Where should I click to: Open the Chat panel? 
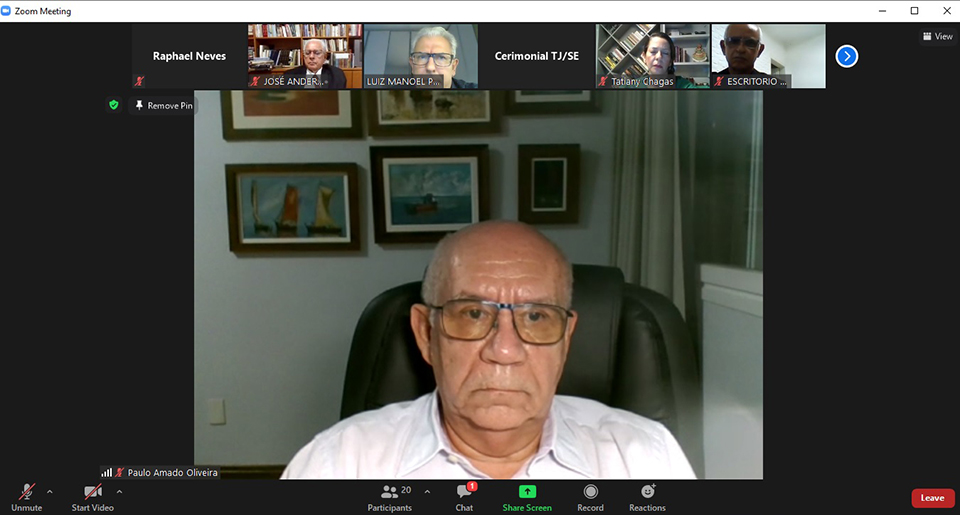coord(464,493)
